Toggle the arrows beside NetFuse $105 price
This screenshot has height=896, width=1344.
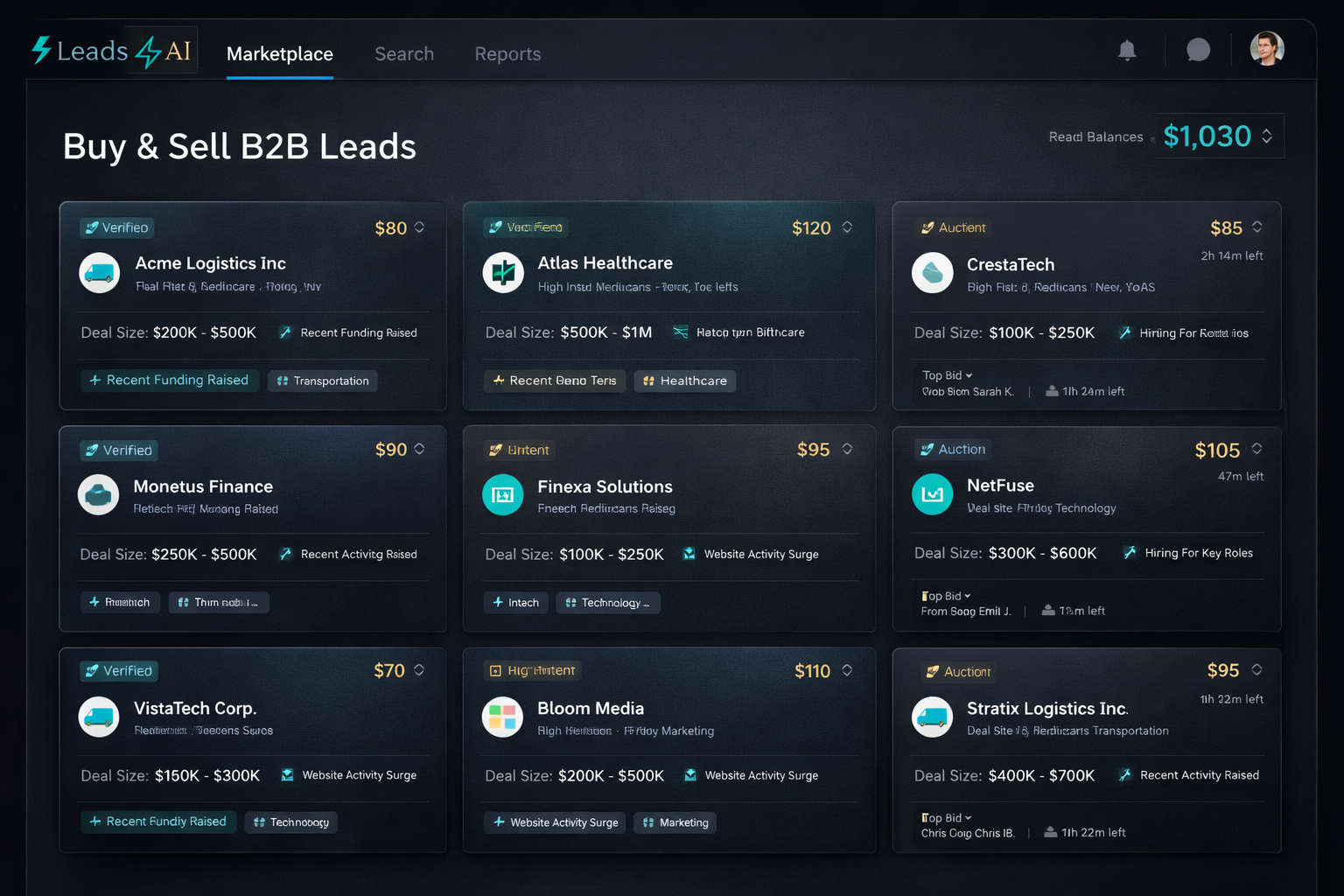(1257, 449)
